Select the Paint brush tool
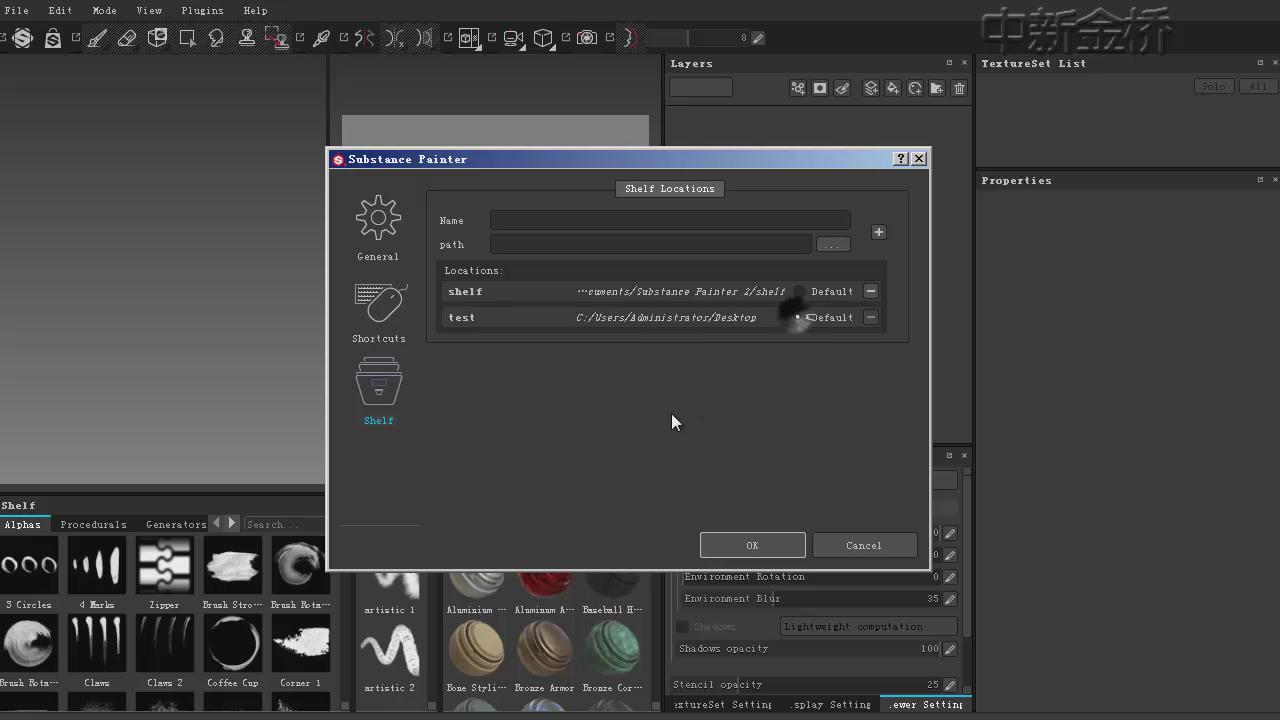Image resolution: width=1280 pixels, height=720 pixels. (97, 38)
